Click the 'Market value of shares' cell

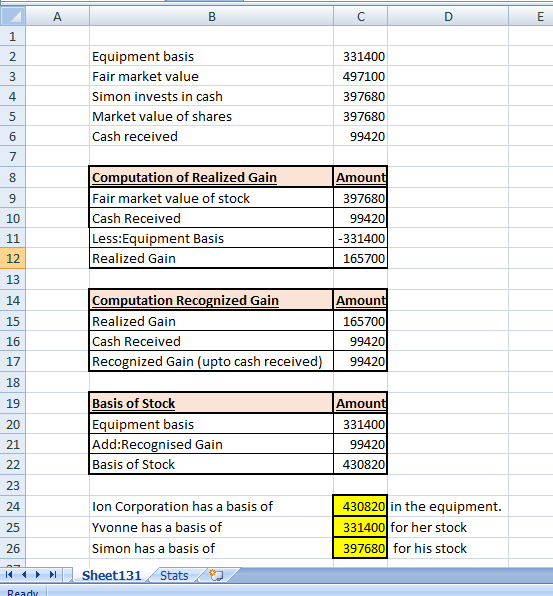coord(211,116)
